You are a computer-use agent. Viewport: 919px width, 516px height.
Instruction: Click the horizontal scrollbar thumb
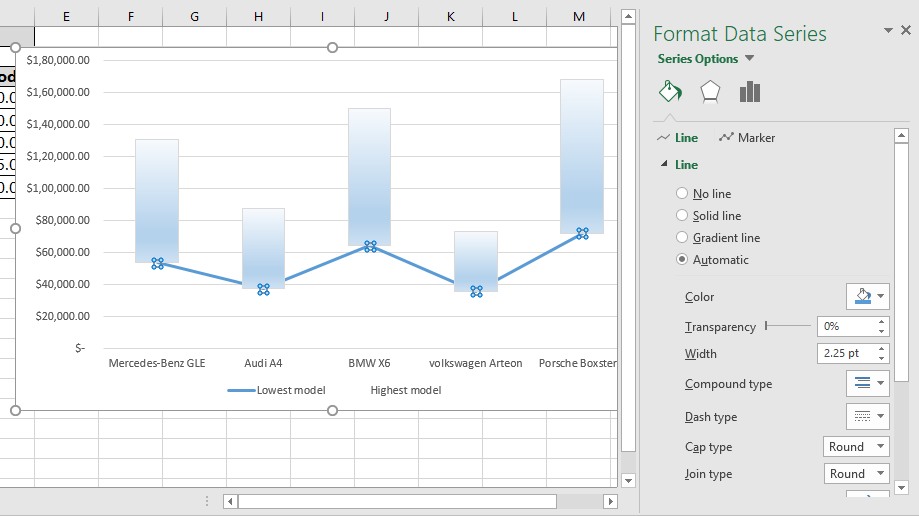pyautogui.click(x=397, y=501)
